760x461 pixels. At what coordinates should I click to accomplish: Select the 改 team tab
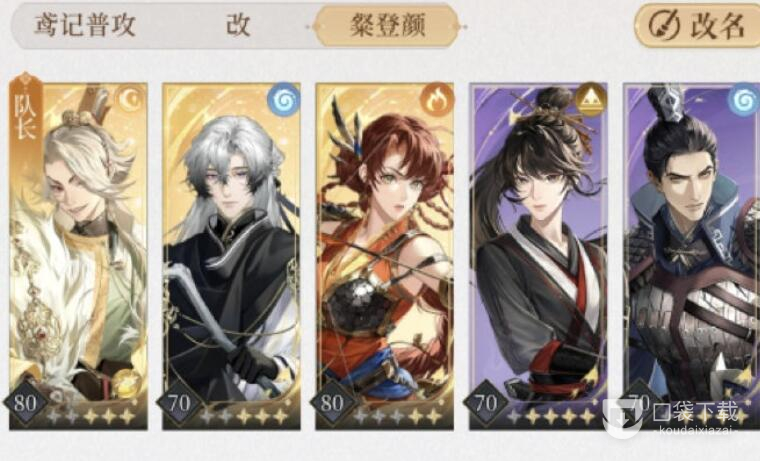[x=238, y=25]
